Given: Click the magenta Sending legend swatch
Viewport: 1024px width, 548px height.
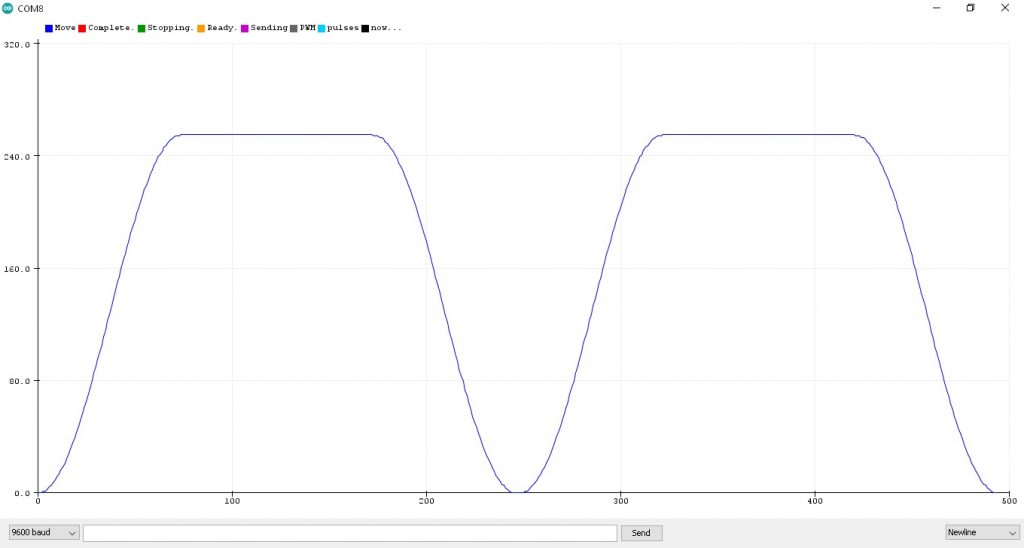Looking at the screenshot, I should (x=245, y=28).
